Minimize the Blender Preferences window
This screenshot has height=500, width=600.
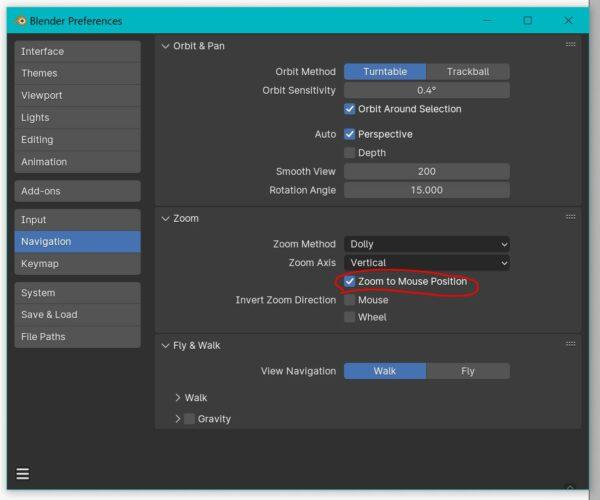click(488, 20)
